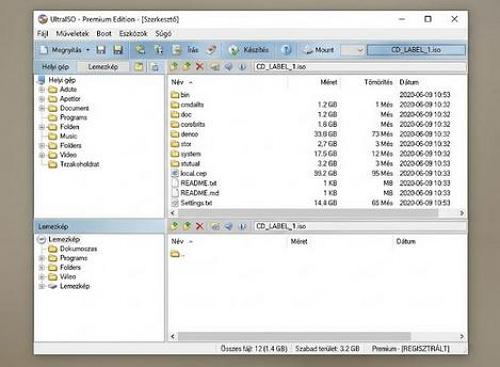Click the Mount button
Image resolution: width=500 pixels, height=367 pixels.
tap(319, 50)
